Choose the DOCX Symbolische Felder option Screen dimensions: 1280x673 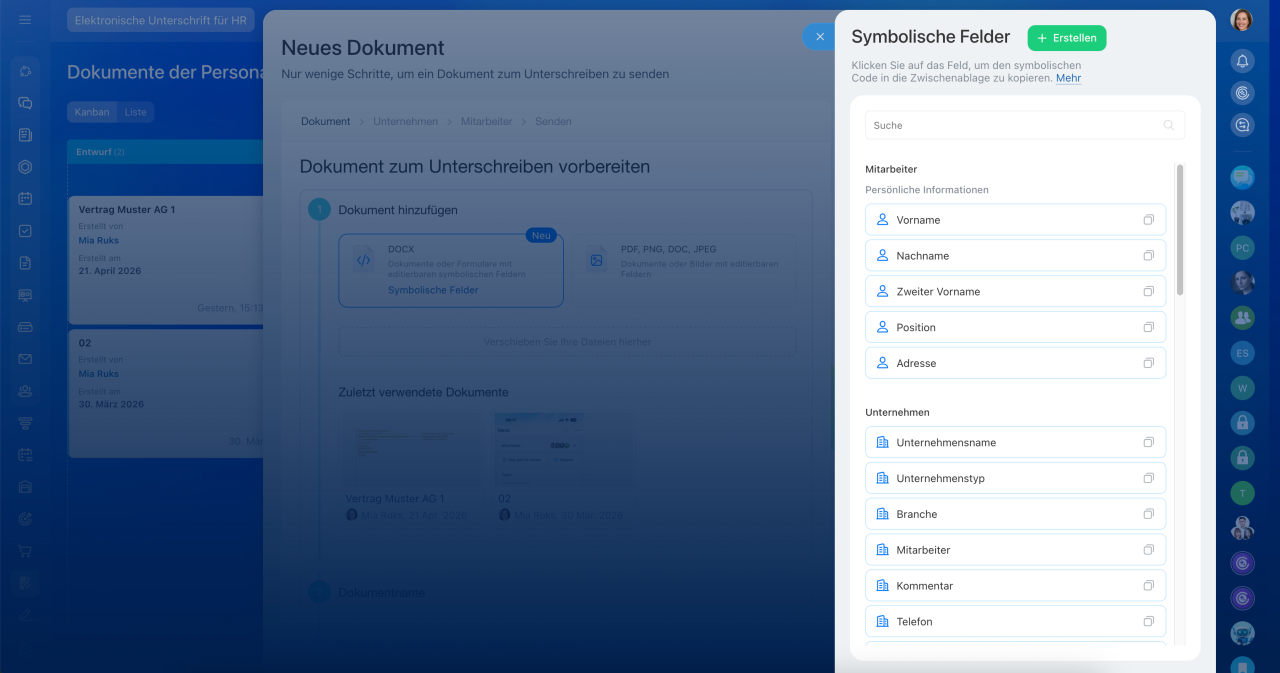pyautogui.click(x=451, y=270)
